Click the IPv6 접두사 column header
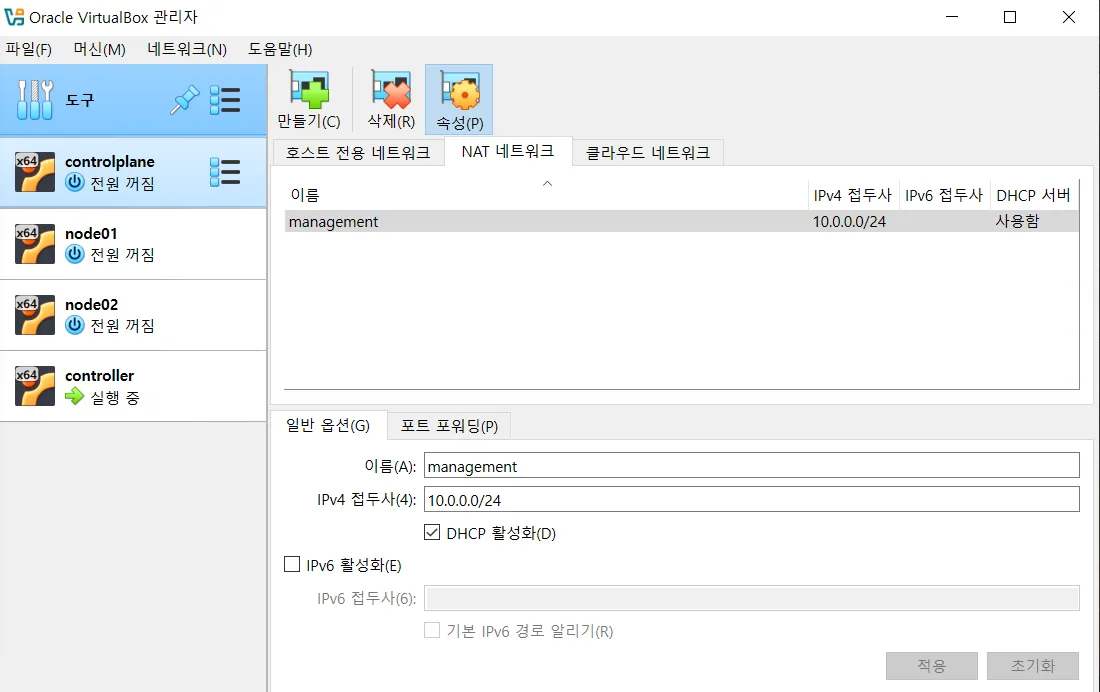 pyautogui.click(x=944, y=195)
